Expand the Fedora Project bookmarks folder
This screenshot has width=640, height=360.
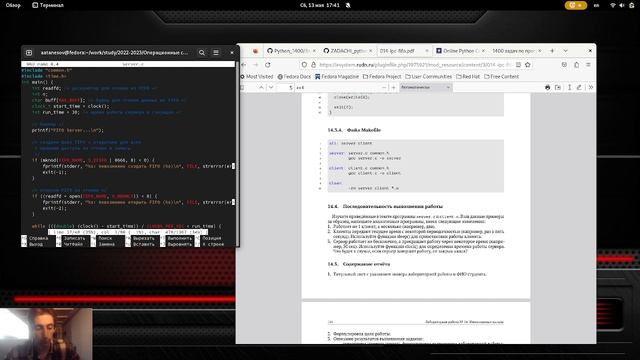click(382, 76)
